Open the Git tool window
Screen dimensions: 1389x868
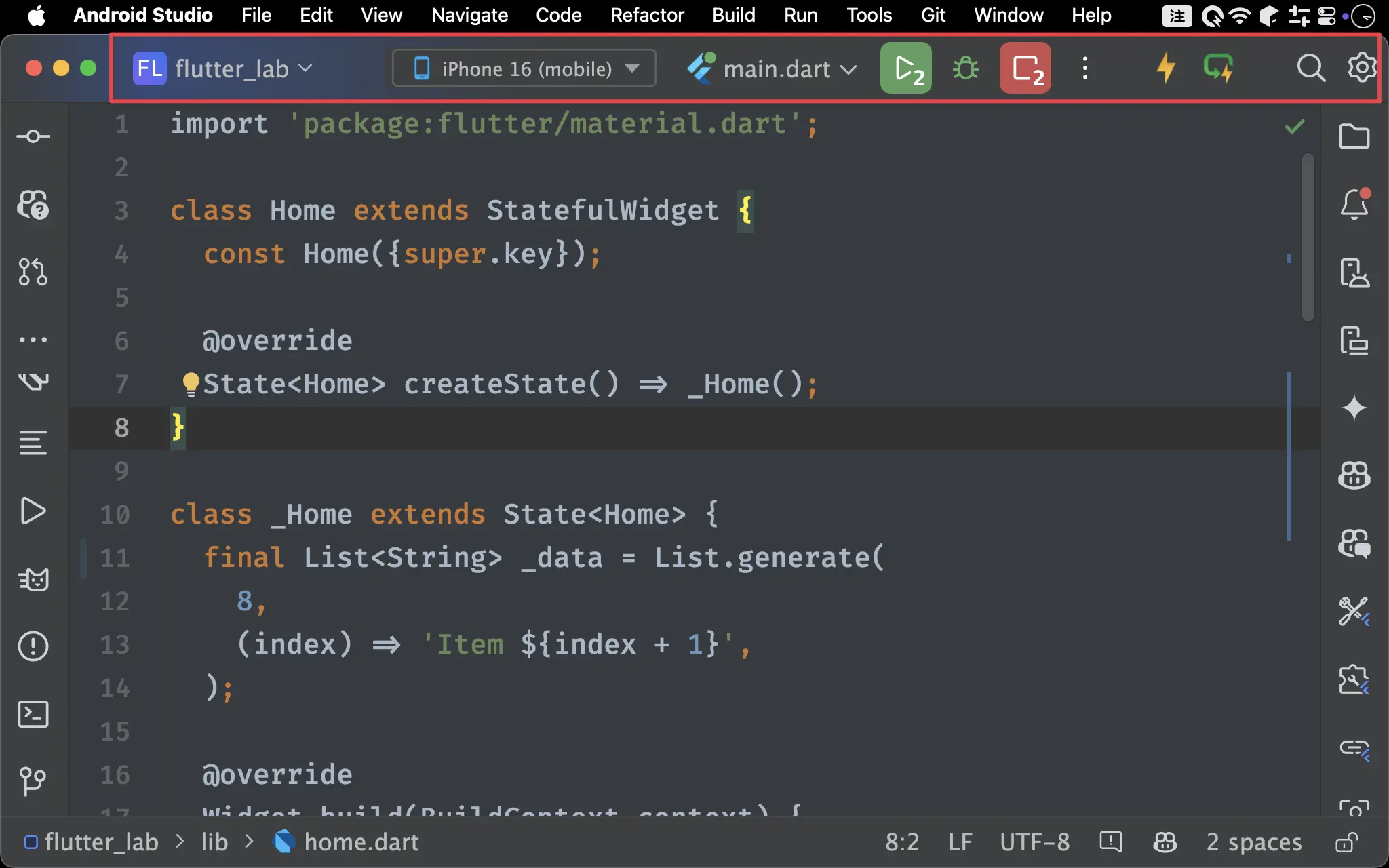point(33,781)
